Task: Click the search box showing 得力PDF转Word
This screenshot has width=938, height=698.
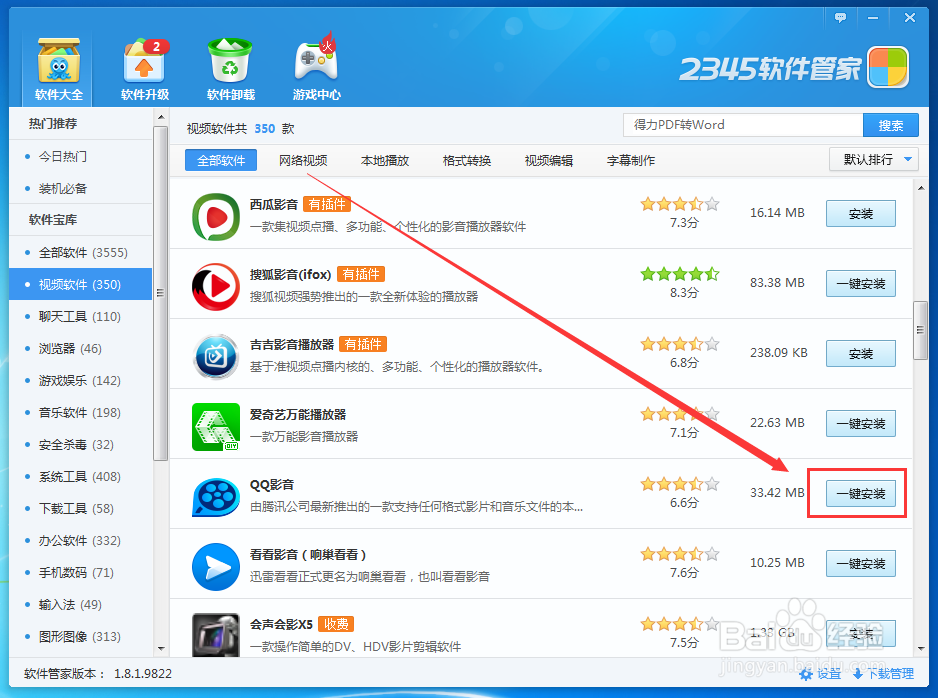Action: (x=742, y=124)
